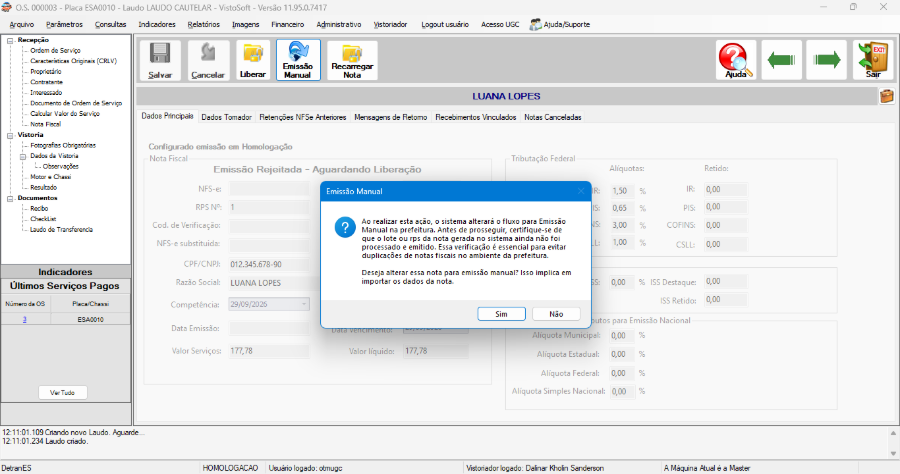Close the Emissão Manual dialog
The height and width of the screenshot is (474, 900).
[x=581, y=191]
